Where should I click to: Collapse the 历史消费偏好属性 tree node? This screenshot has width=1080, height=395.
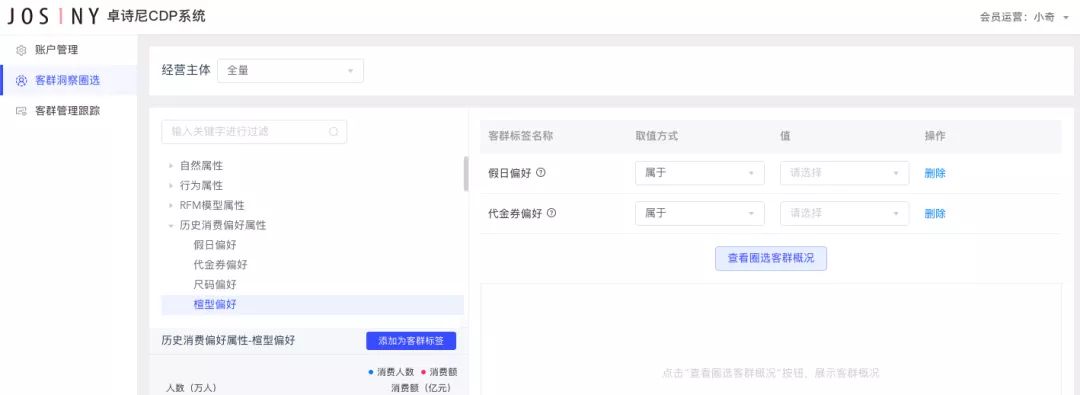[x=171, y=225]
